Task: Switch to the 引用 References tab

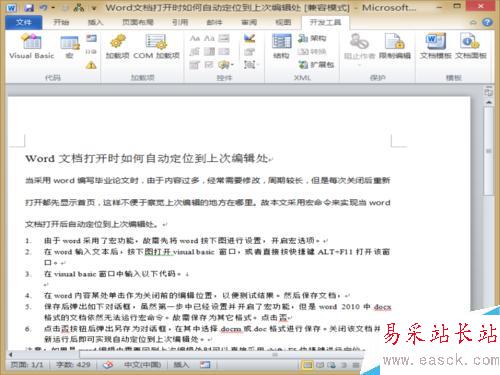Action: [x=180, y=22]
